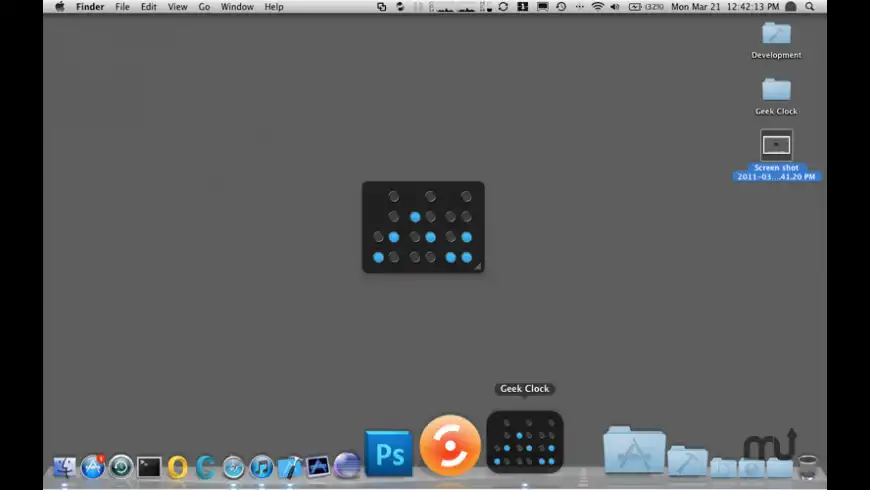
Task: Click the purple Eclipse sphere icon in Dock
Action: point(347,466)
